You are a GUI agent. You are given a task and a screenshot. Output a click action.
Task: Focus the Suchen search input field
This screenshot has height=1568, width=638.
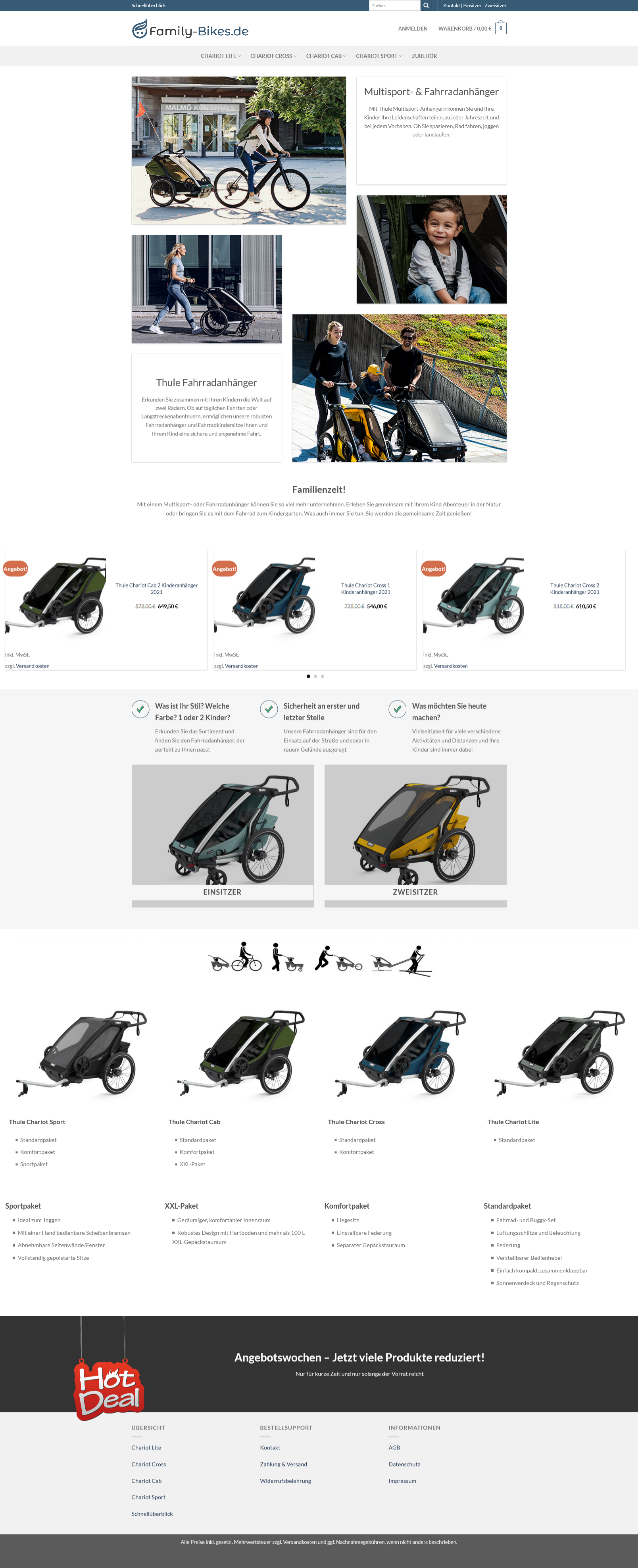[x=394, y=6]
